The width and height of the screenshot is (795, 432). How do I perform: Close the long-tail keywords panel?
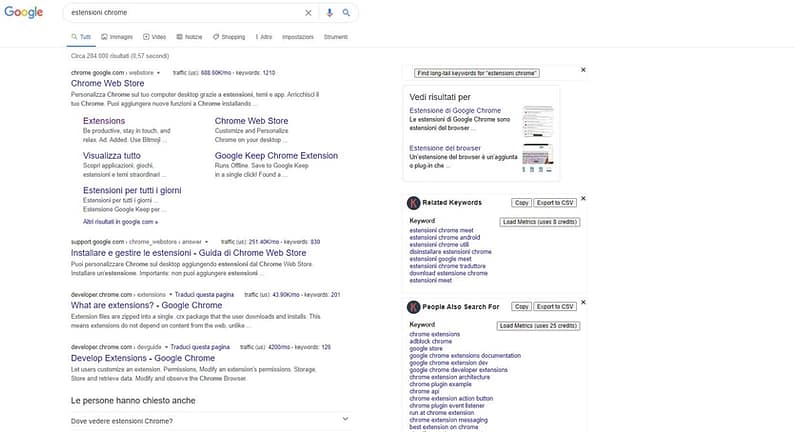(x=583, y=69)
